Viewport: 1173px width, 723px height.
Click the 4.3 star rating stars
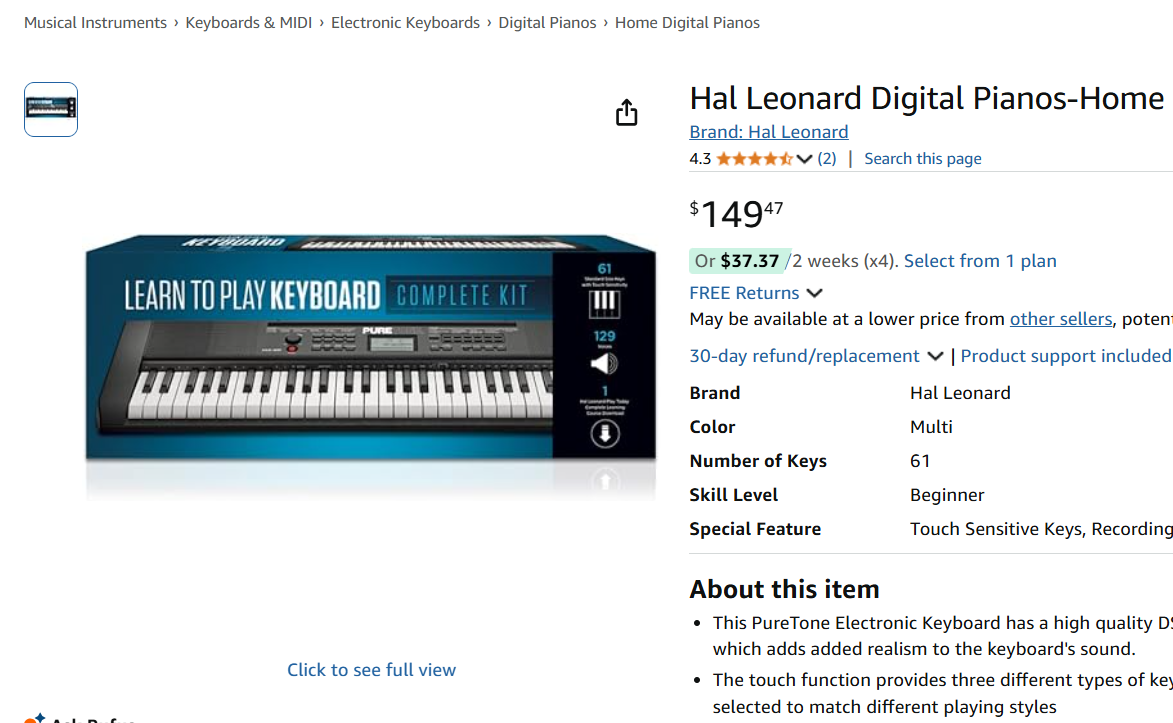coord(752,158)
